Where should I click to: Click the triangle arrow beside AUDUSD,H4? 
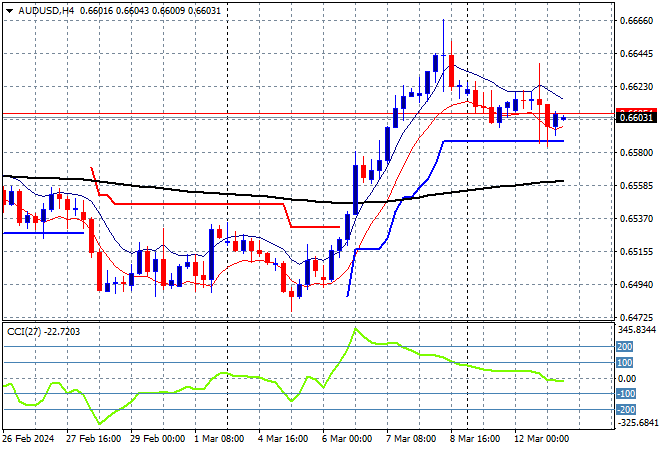[x=8, y=8]
